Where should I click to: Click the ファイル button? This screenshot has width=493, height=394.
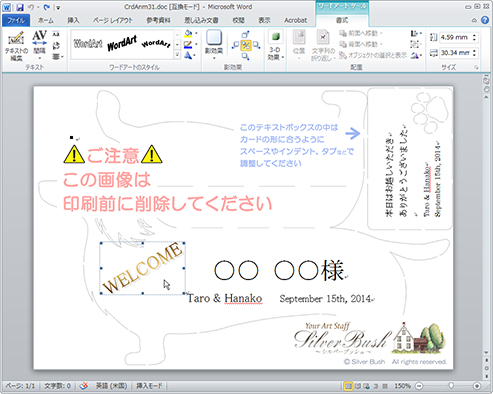pyautogui.click(x=16, y=20)
